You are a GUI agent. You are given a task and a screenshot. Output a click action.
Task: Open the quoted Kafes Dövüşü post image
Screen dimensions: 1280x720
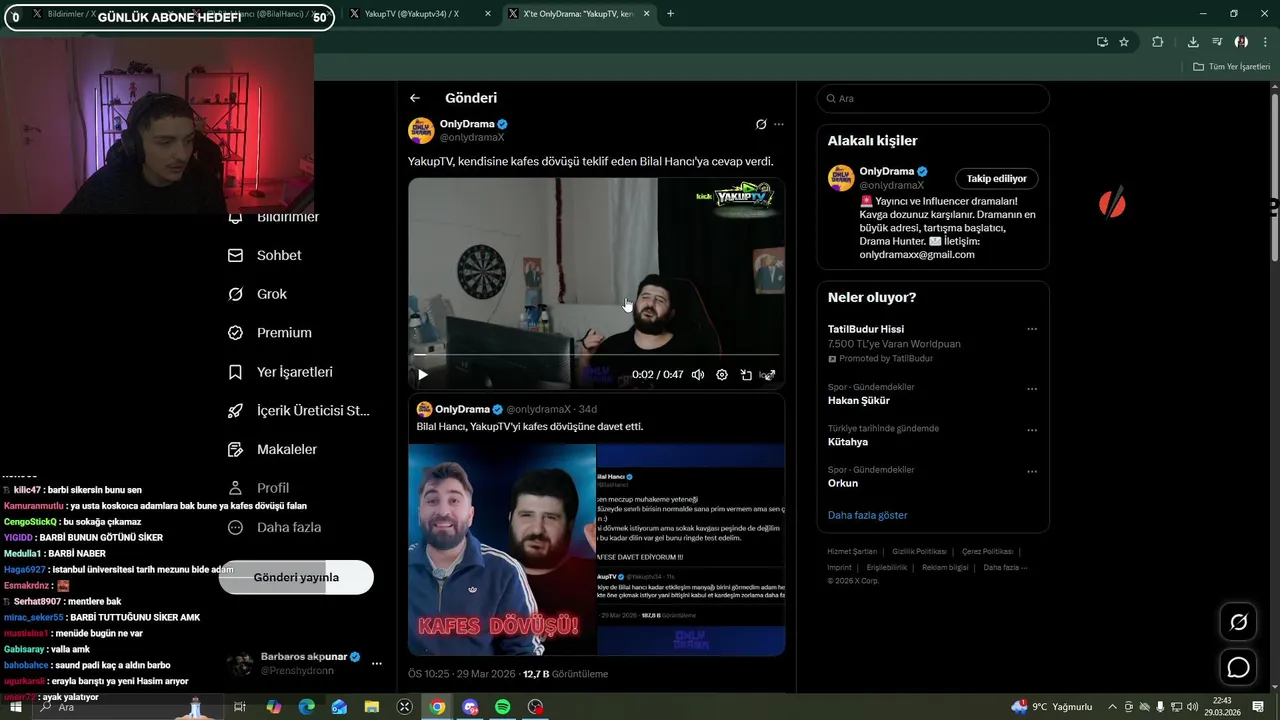click(596, 549)
